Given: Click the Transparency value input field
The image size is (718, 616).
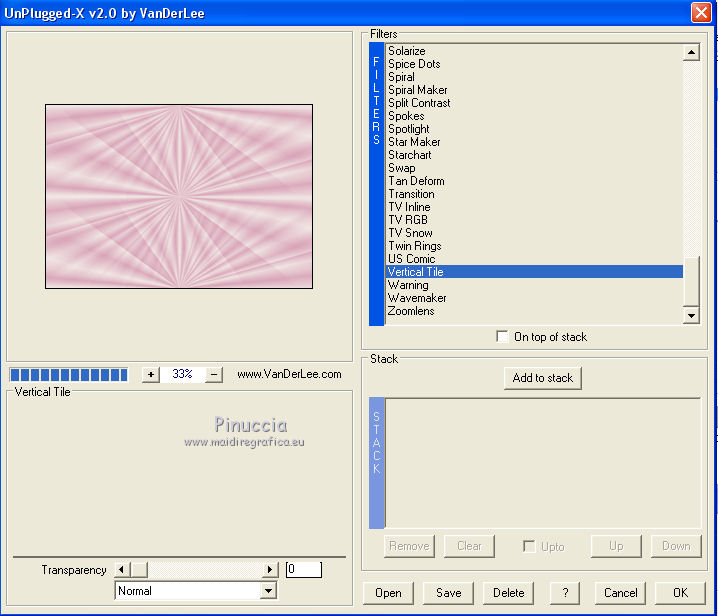Looking at the screenshot, I should click(x=304, y=569).
